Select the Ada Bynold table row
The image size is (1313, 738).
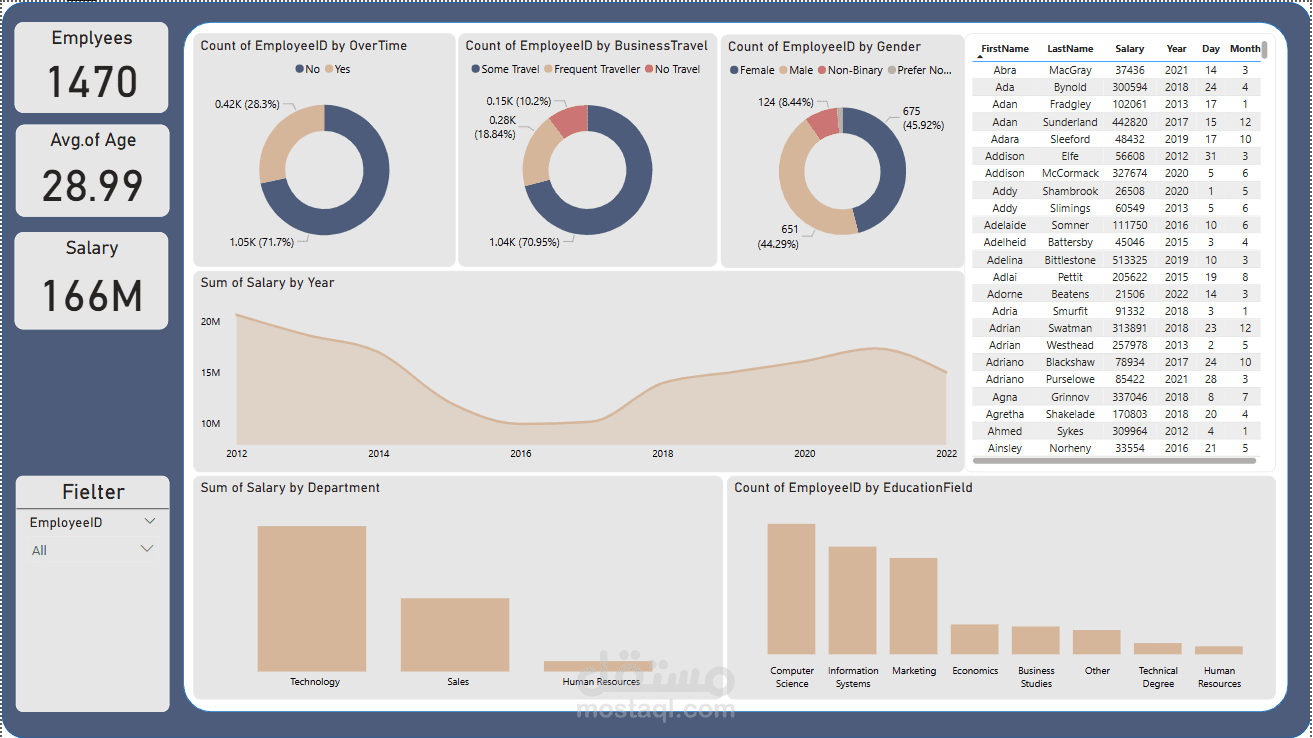pyautogui.click(x=1116, y=87)
